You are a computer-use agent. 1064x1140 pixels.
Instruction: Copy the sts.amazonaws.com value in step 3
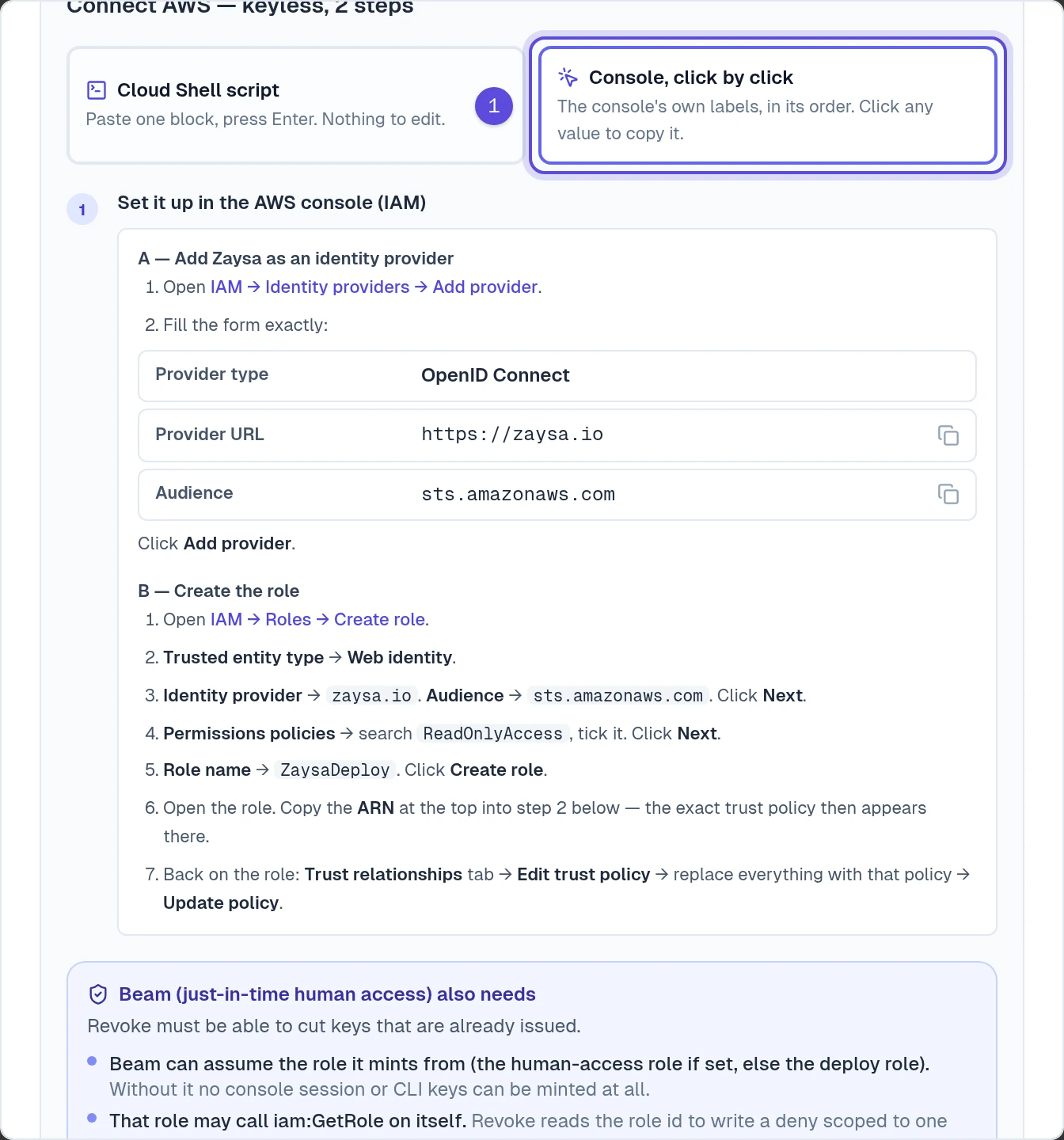[x=618, y=696]
